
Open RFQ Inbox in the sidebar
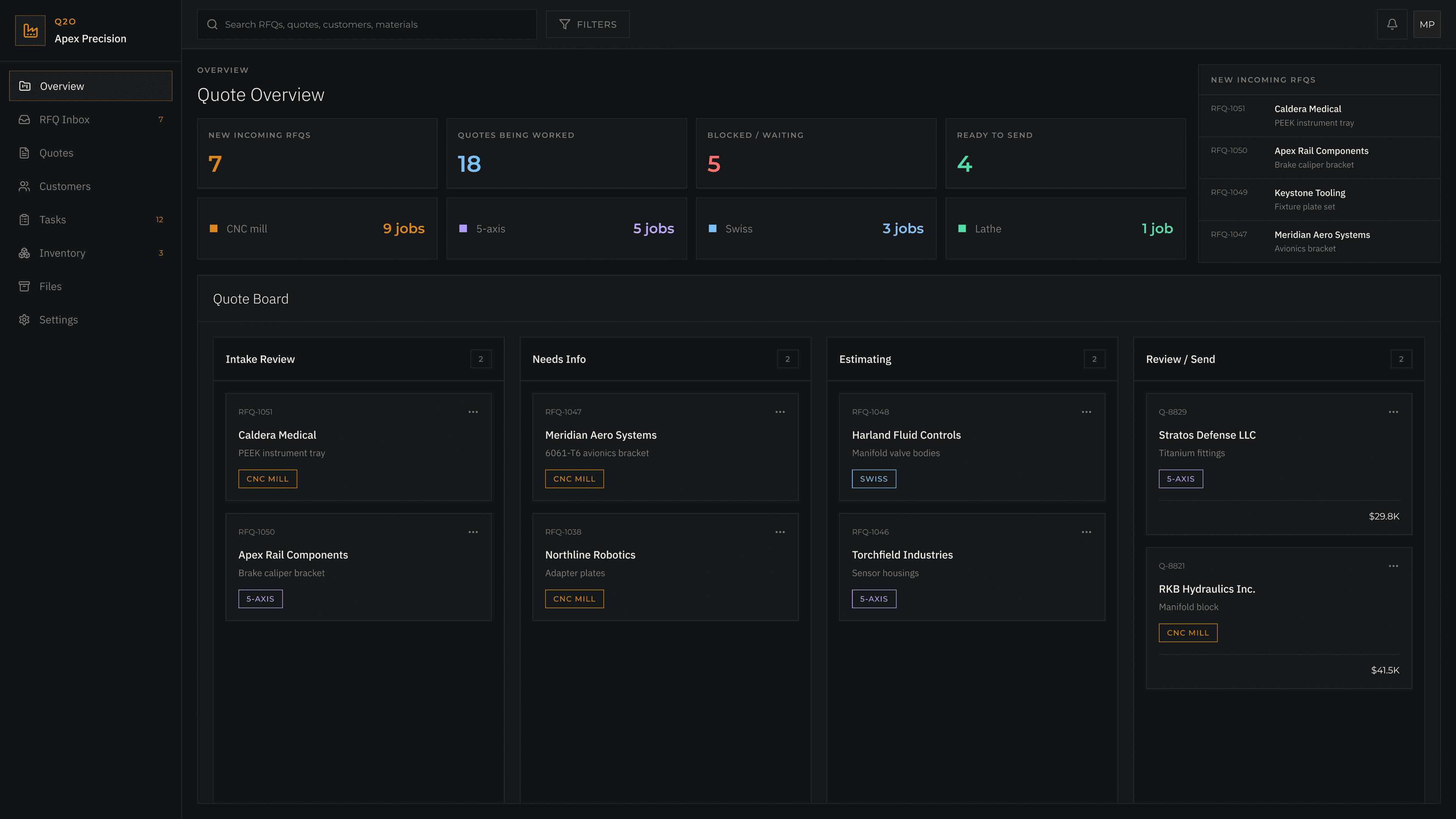(x=91, y=119)
